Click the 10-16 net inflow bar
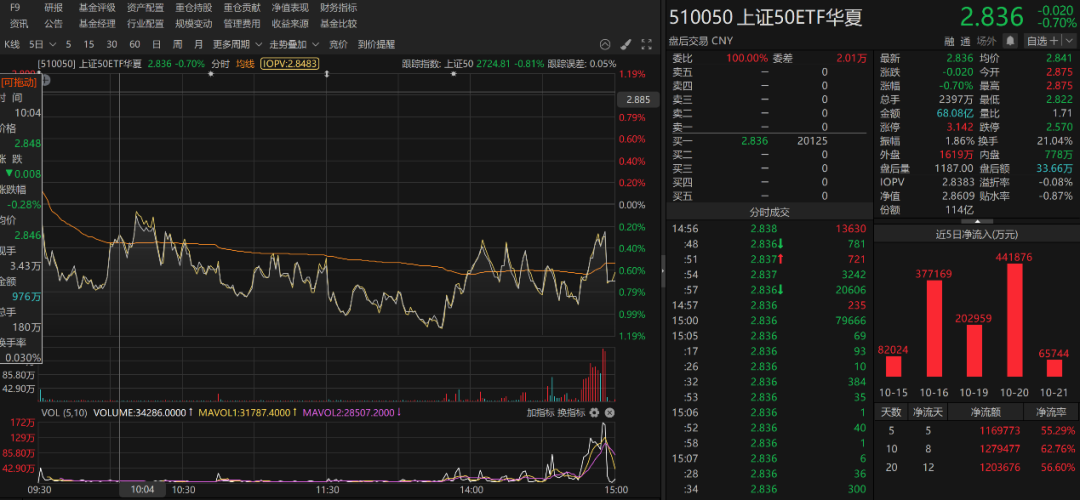This screenshot has height=500, width=1080. (933, 329)
